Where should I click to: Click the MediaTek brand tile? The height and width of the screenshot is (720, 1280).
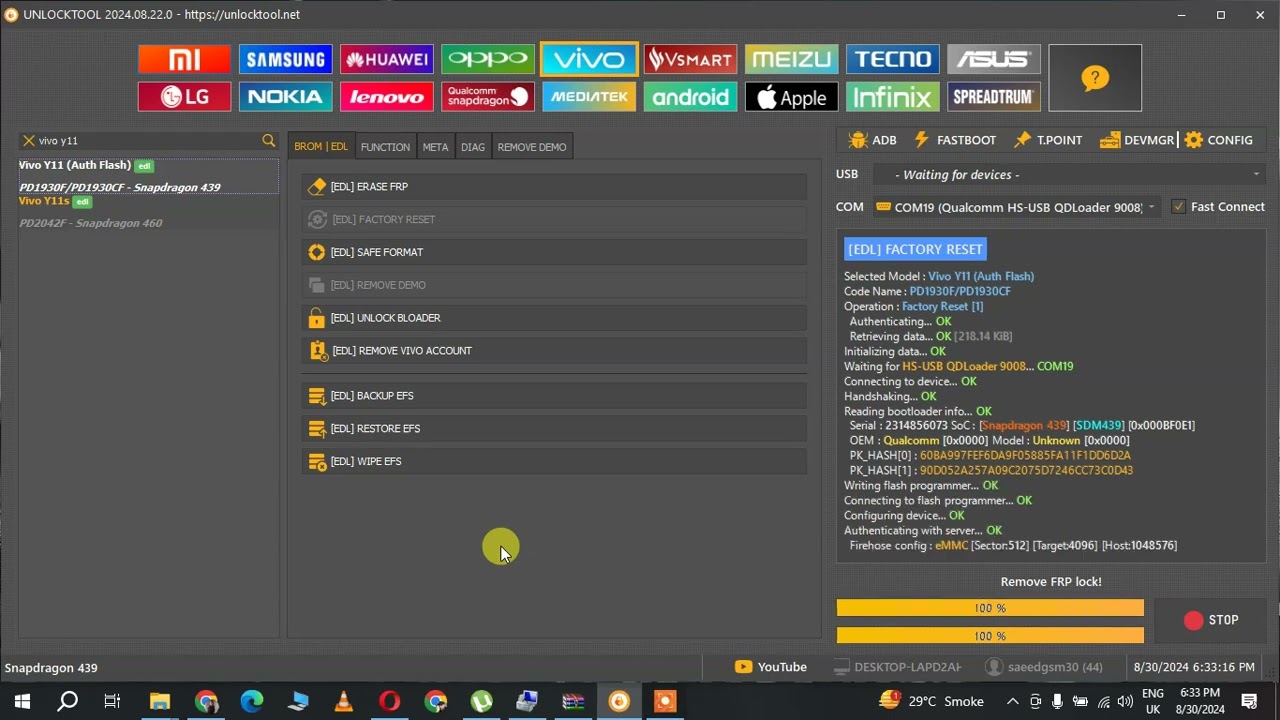tap(589, 97)
